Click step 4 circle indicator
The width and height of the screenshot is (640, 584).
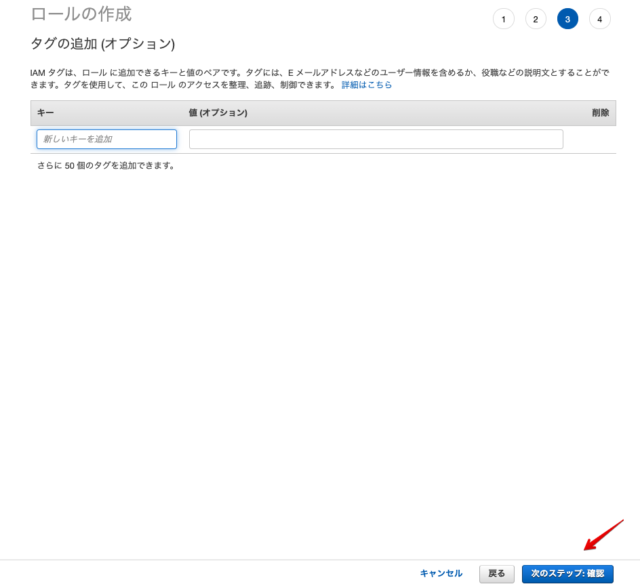[x=600, y=19]
